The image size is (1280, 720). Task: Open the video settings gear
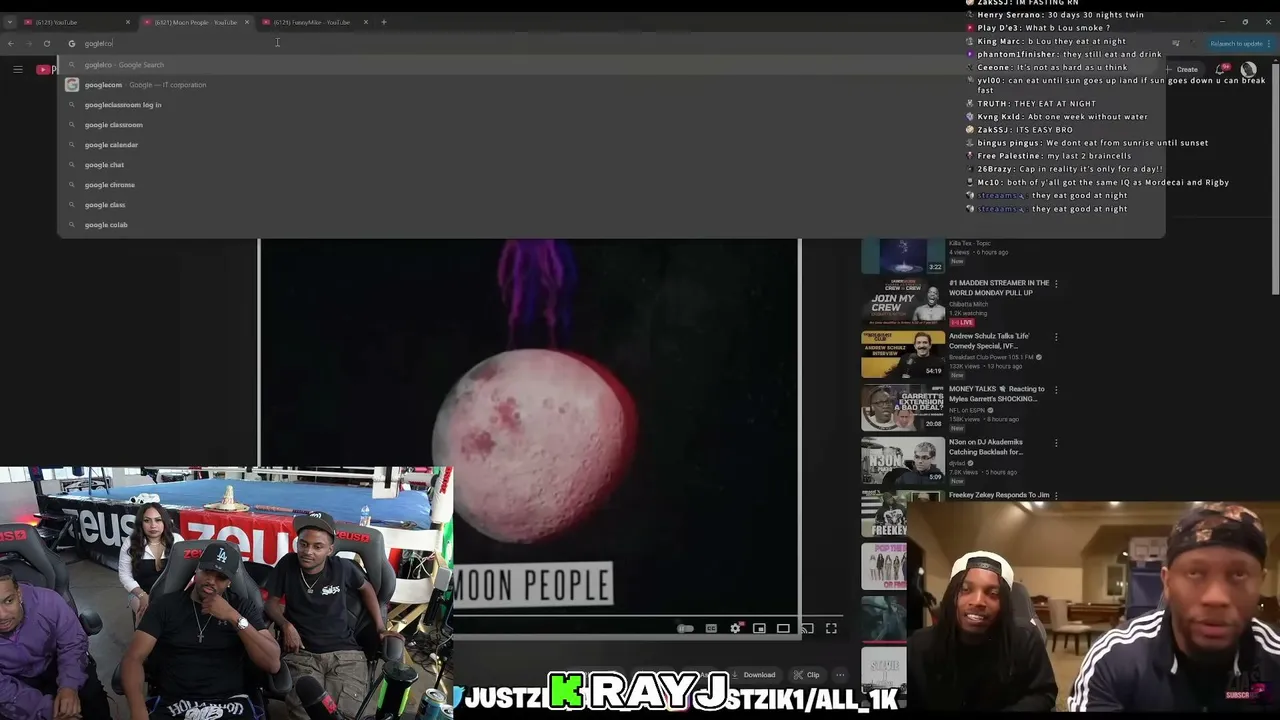(736, 629)
